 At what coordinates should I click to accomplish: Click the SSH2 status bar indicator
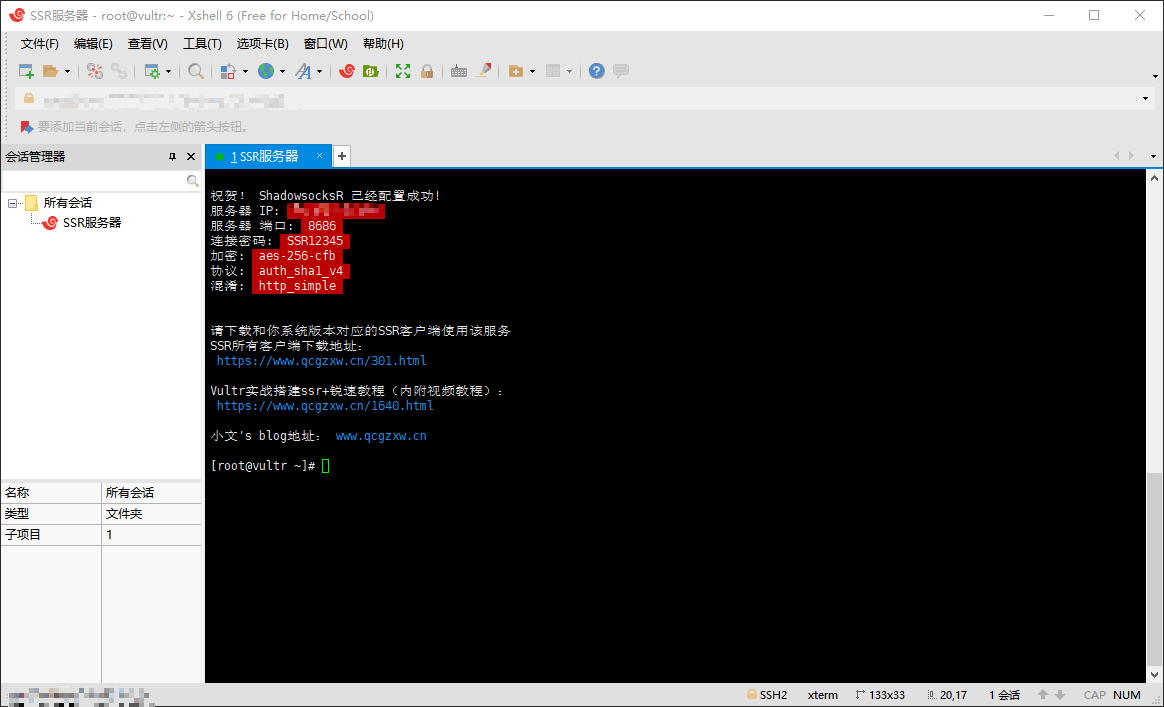[x=767, y=695]
